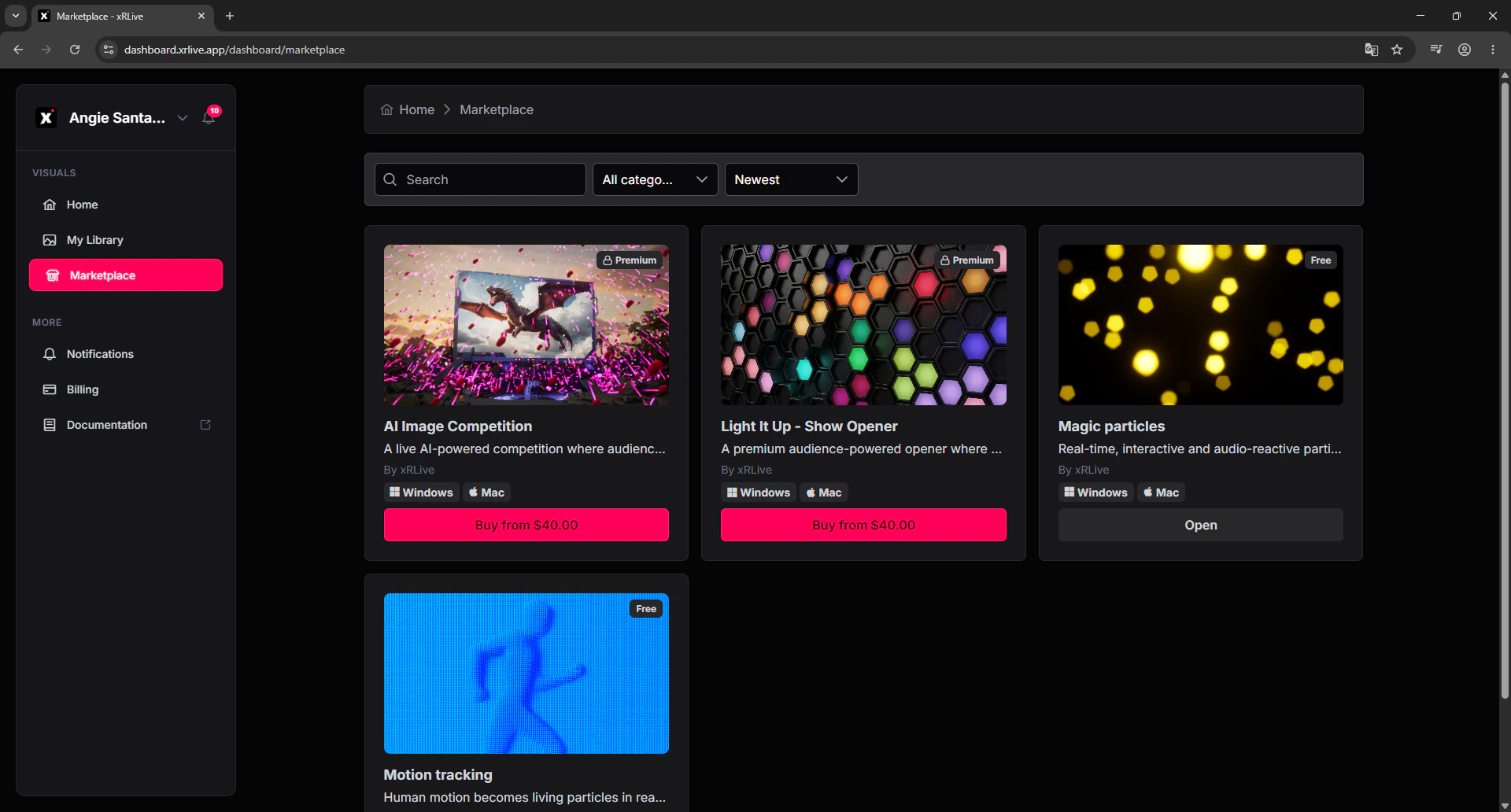Screen dimensions: 1511x812
Task: Click Windows tag on Light It Up
Action: [759, 493]
